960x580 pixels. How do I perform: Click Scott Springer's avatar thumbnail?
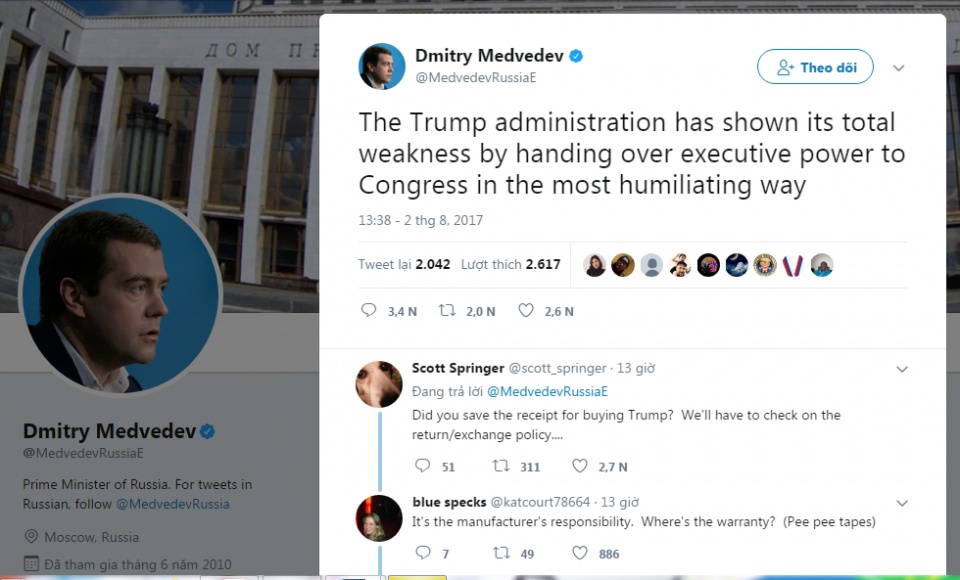(x=380, y=384)
